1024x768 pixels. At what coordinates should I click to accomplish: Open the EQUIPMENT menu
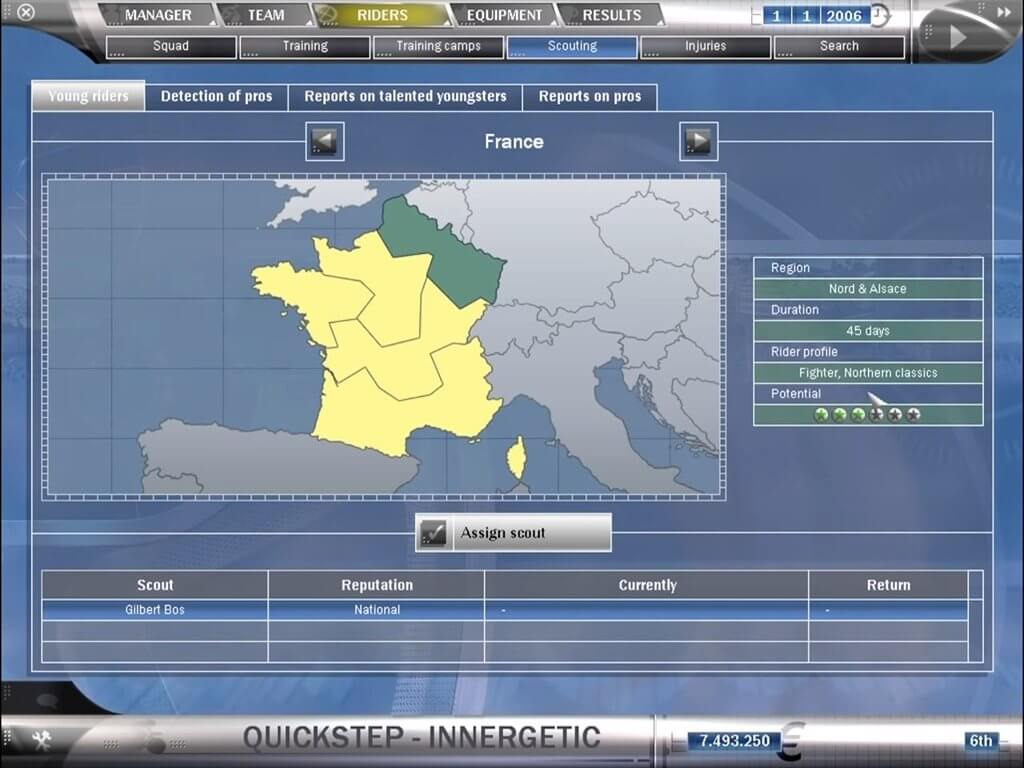pyautogui.click(x=504, y=15)
